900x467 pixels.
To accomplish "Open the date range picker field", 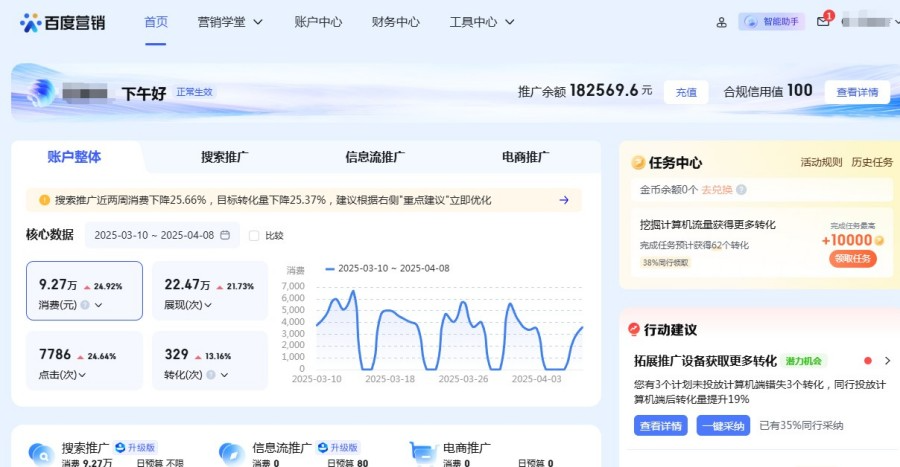I will 162,236.
